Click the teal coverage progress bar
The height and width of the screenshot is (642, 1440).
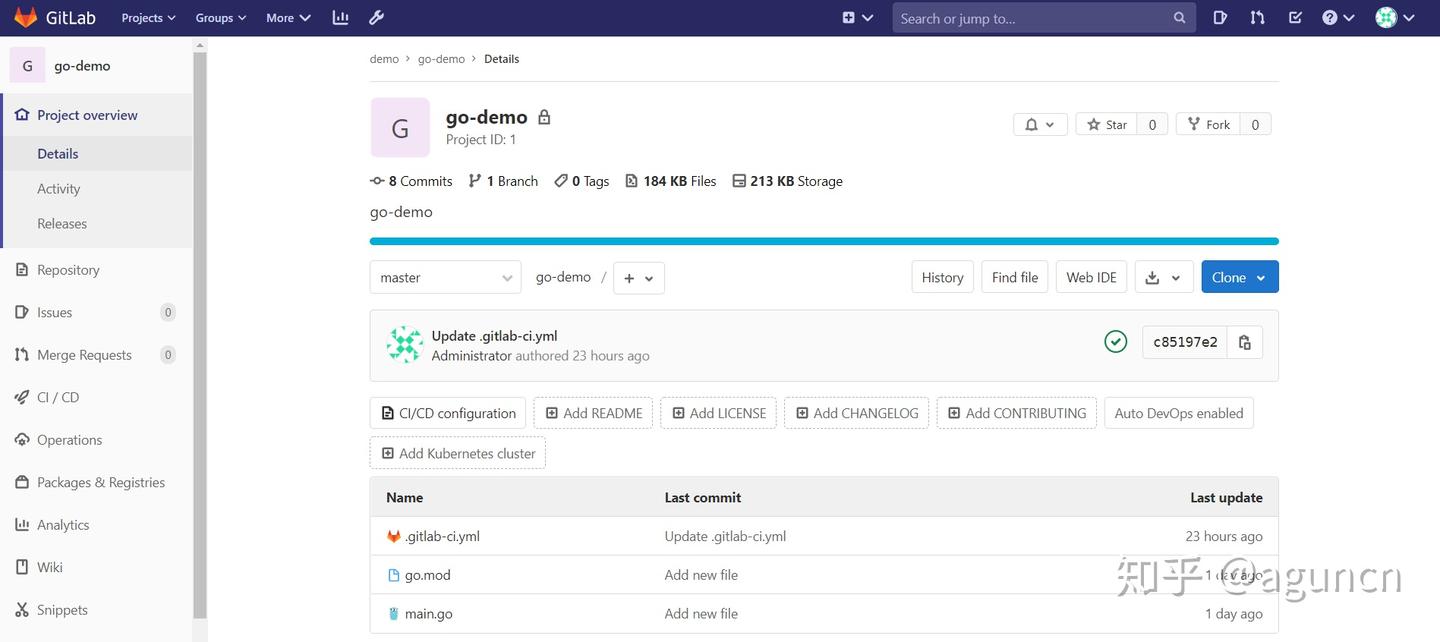pyautogui.click(x=823, y=241)
